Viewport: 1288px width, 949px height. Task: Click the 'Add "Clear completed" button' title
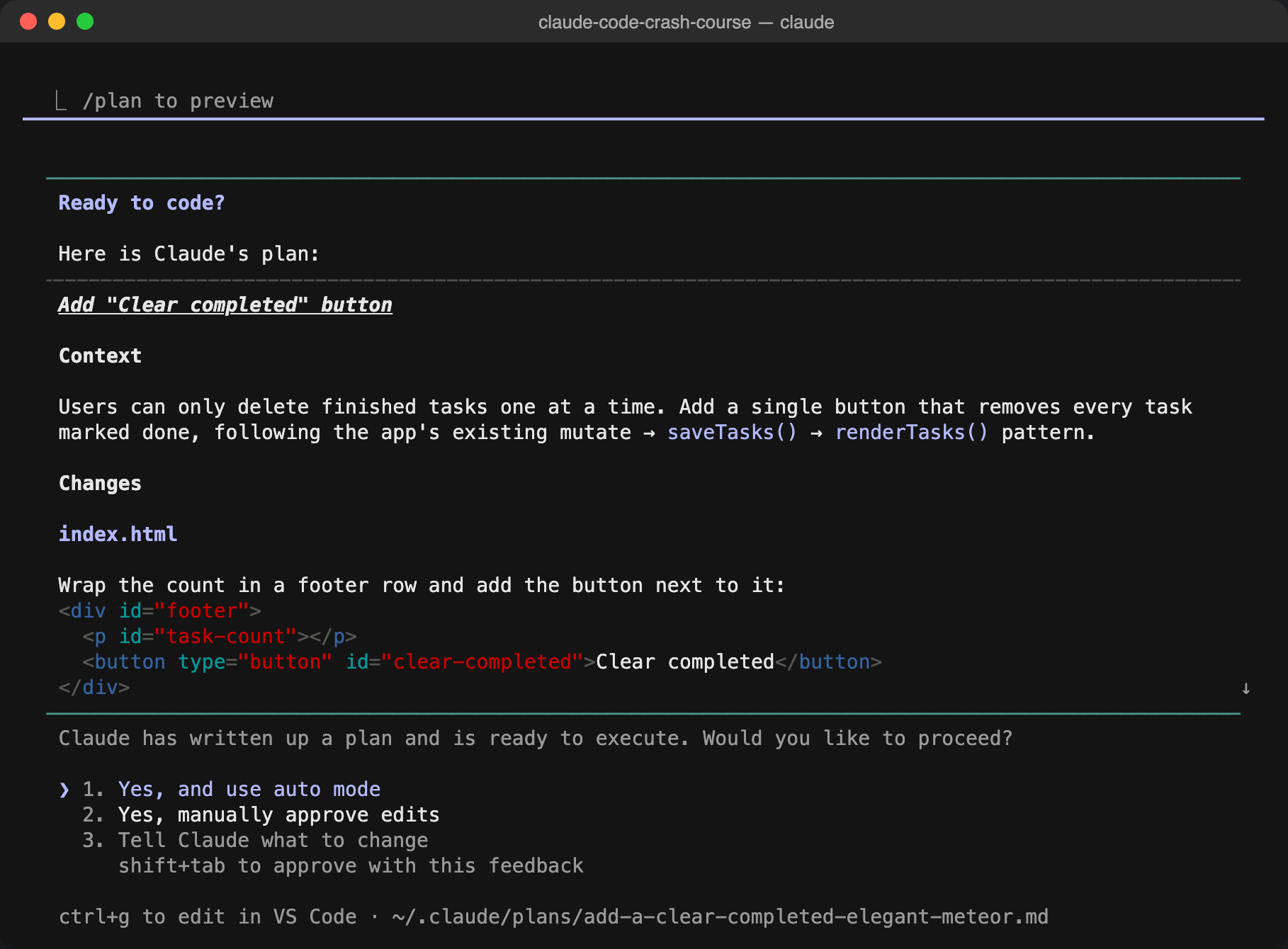click(x=225, y=305)
